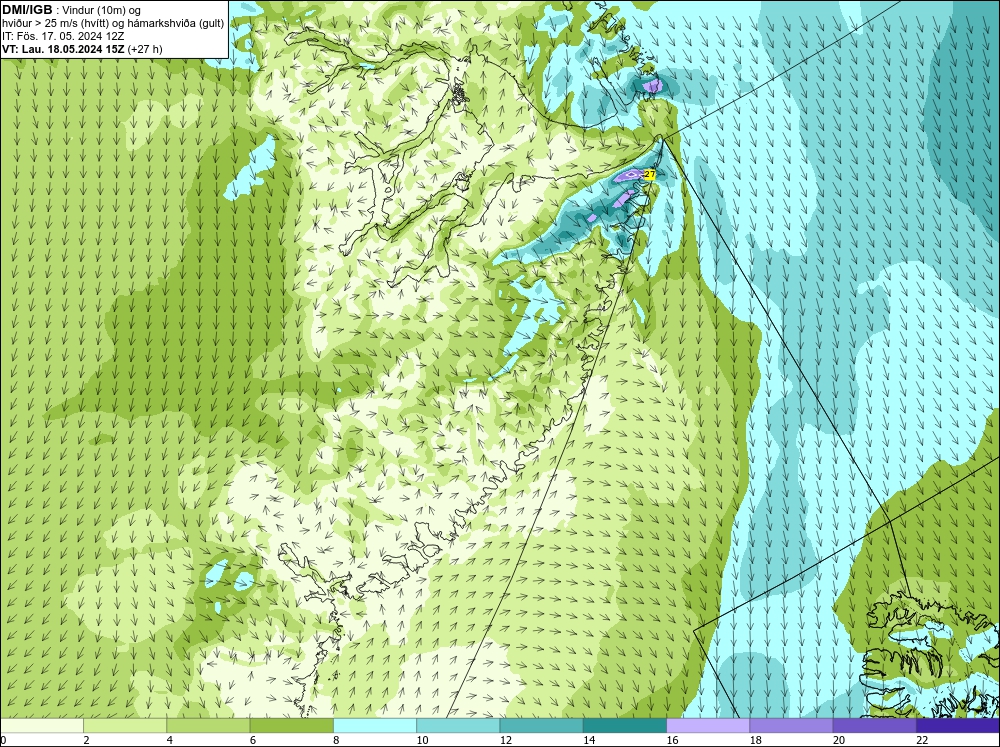Click the scale label '2'
Screen dimensions: 1000x747
[86, 740]
